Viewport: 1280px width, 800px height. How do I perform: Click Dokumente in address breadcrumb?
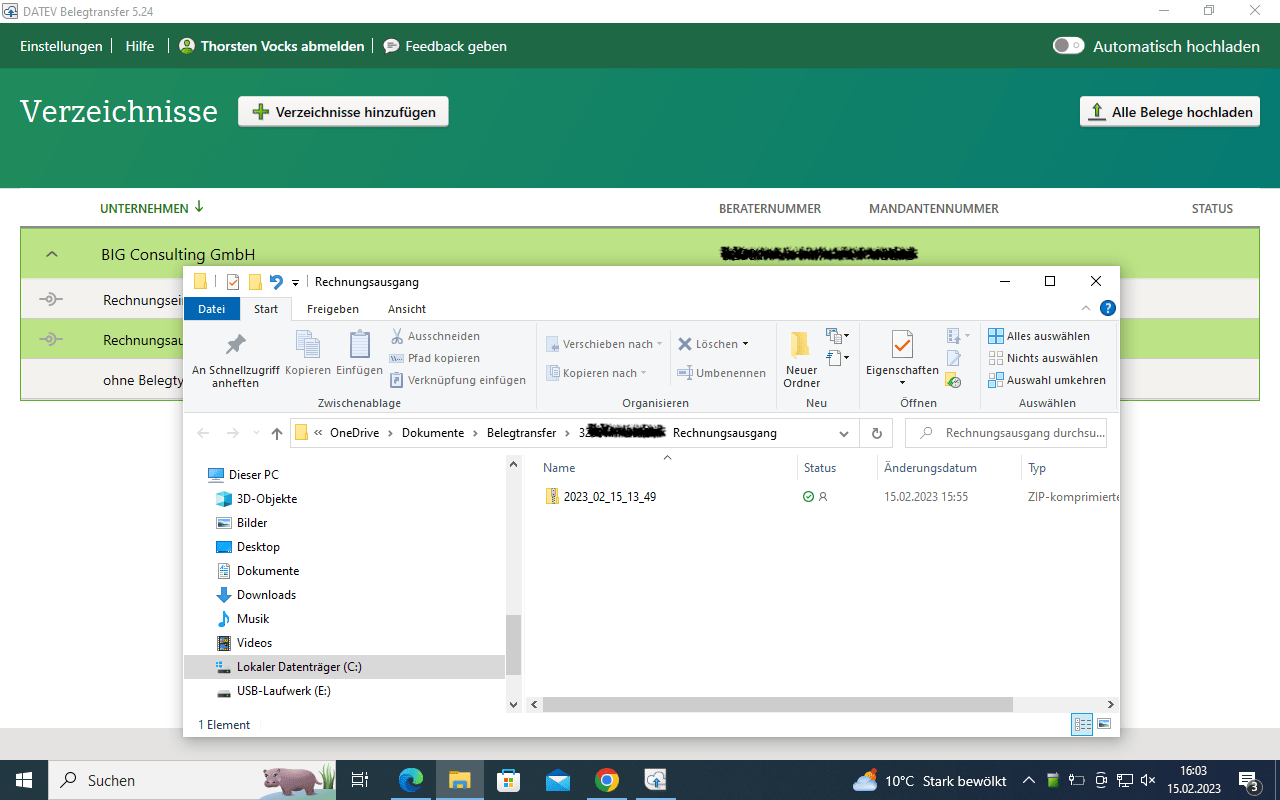[x=433, y=433]
